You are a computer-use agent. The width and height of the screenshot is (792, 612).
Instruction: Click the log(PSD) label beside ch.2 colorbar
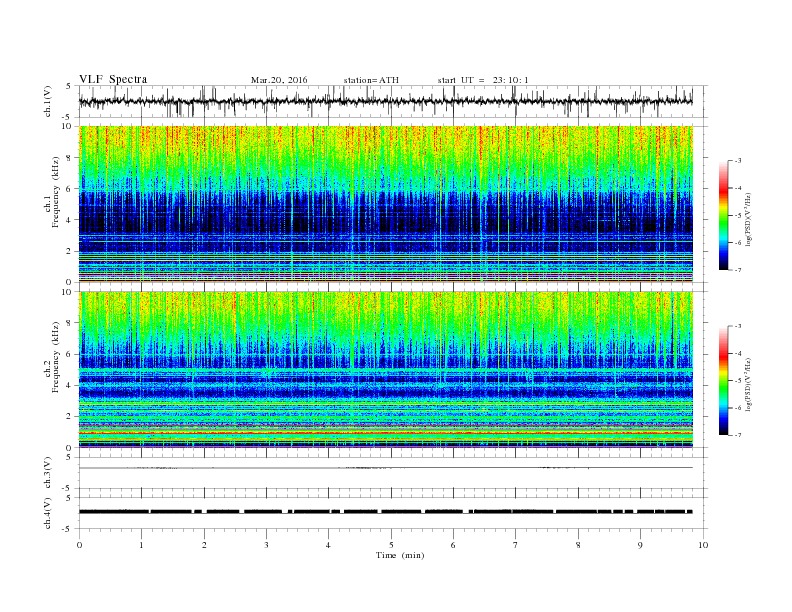[750, 384]
